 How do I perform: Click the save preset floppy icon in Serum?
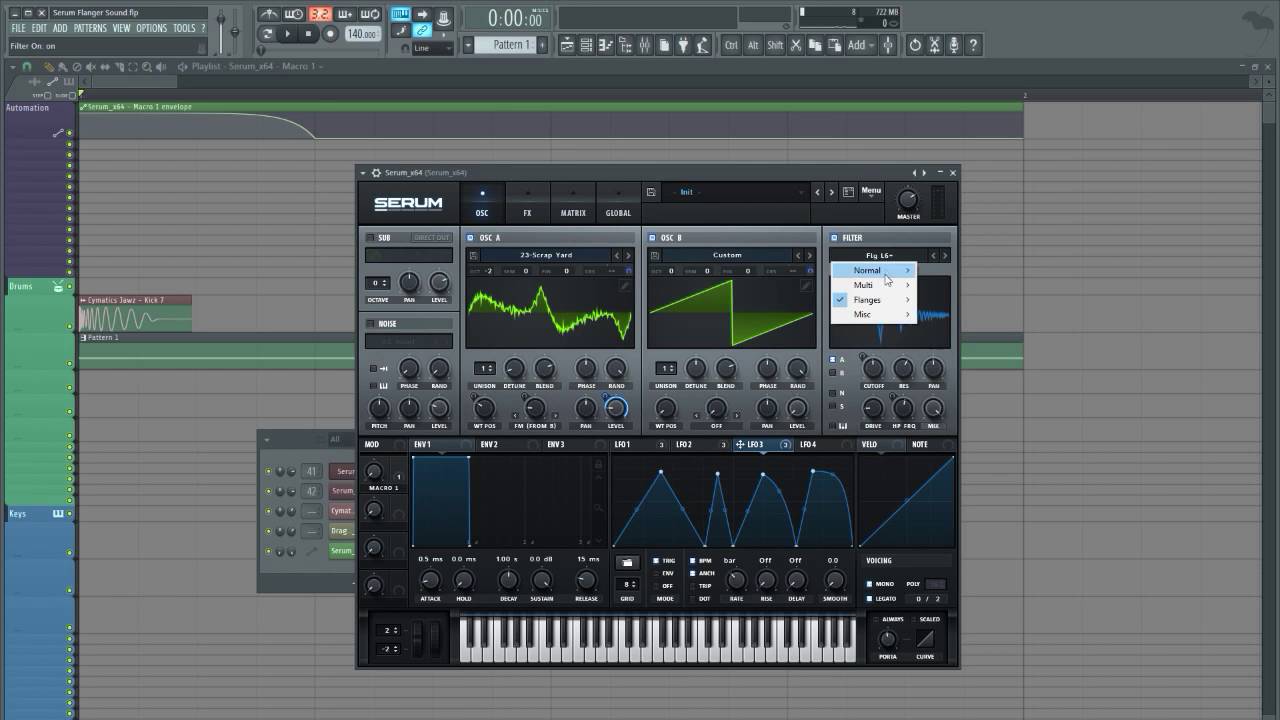click(651, 192)
